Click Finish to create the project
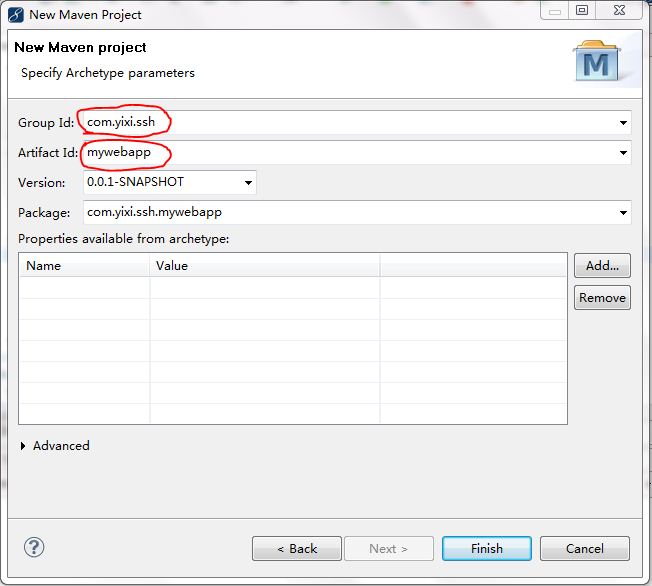This screenshot has height=586, width=652. [487, 548]
